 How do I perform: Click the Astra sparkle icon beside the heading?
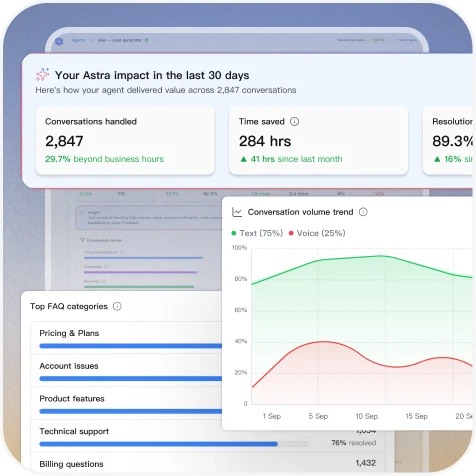click(43, 74)
